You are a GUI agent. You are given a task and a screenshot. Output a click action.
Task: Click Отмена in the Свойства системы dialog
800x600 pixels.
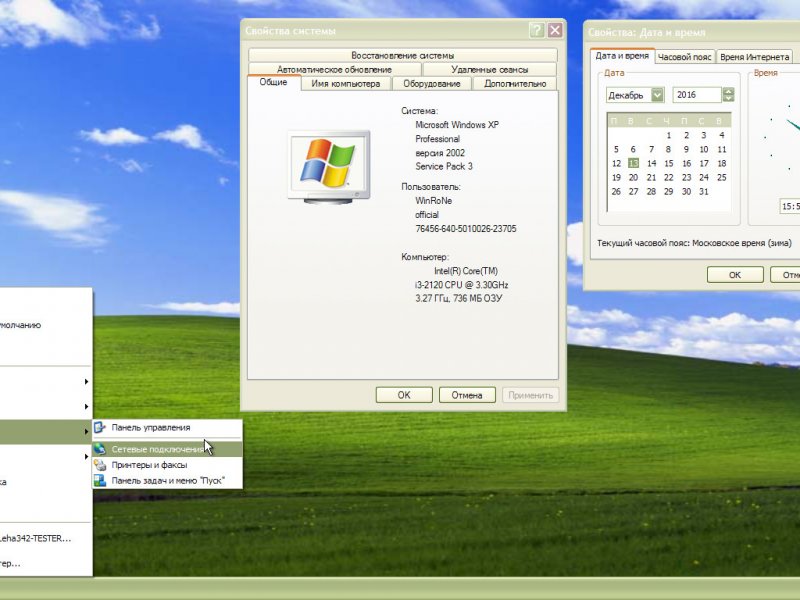tap(467, 395)
